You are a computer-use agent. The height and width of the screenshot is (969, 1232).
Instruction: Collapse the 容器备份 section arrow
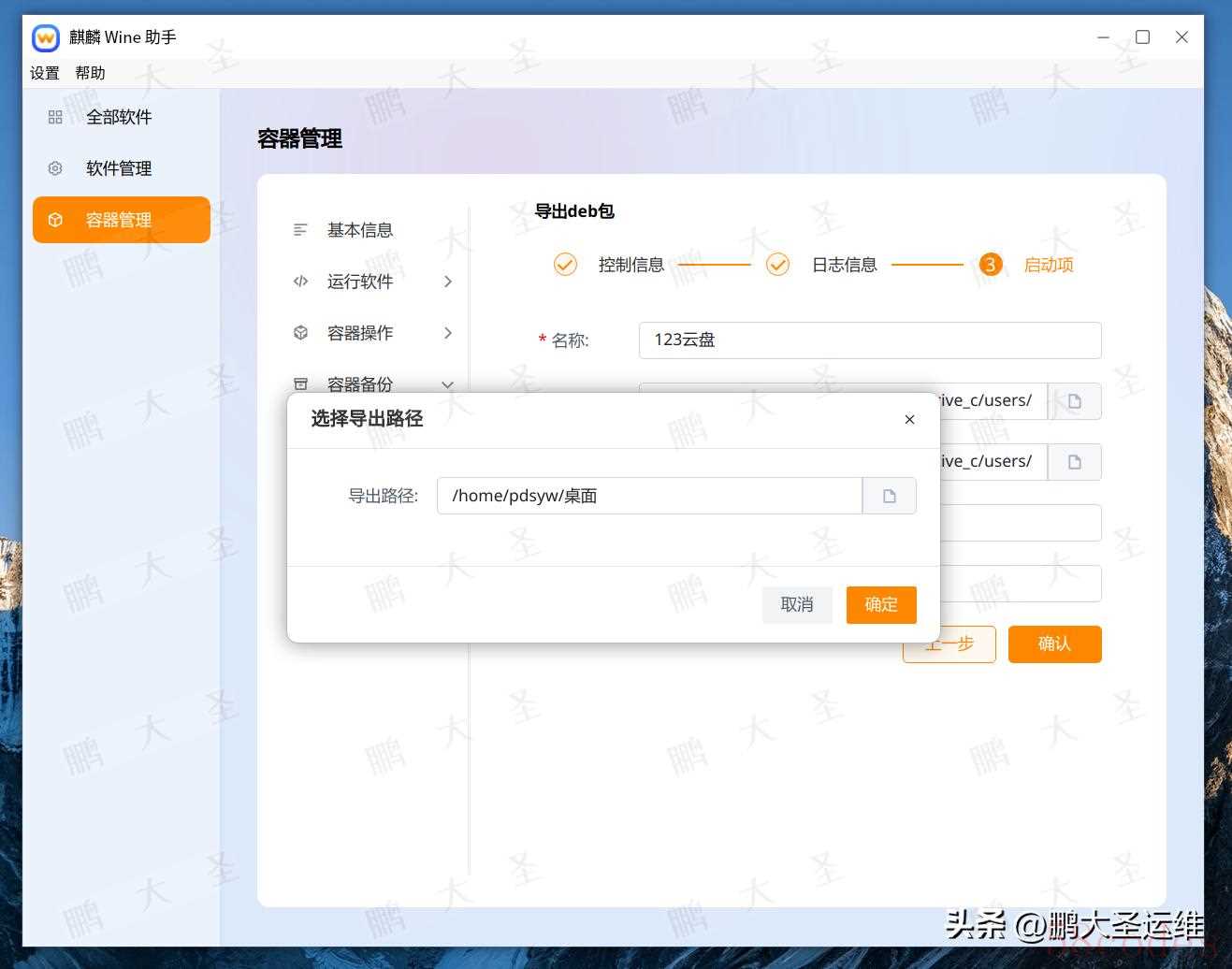coord(447,384)
